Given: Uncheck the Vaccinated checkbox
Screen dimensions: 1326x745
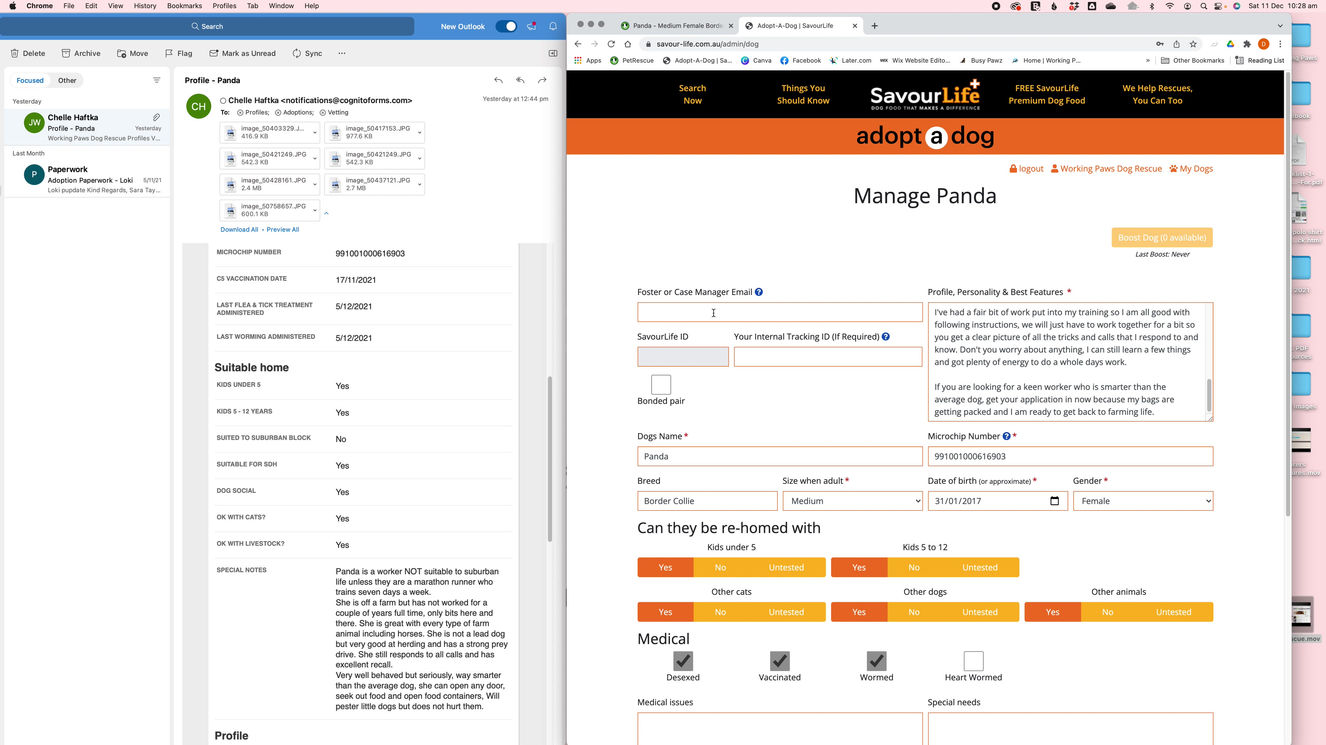Looking at the screenshot, I should point(780,661).
